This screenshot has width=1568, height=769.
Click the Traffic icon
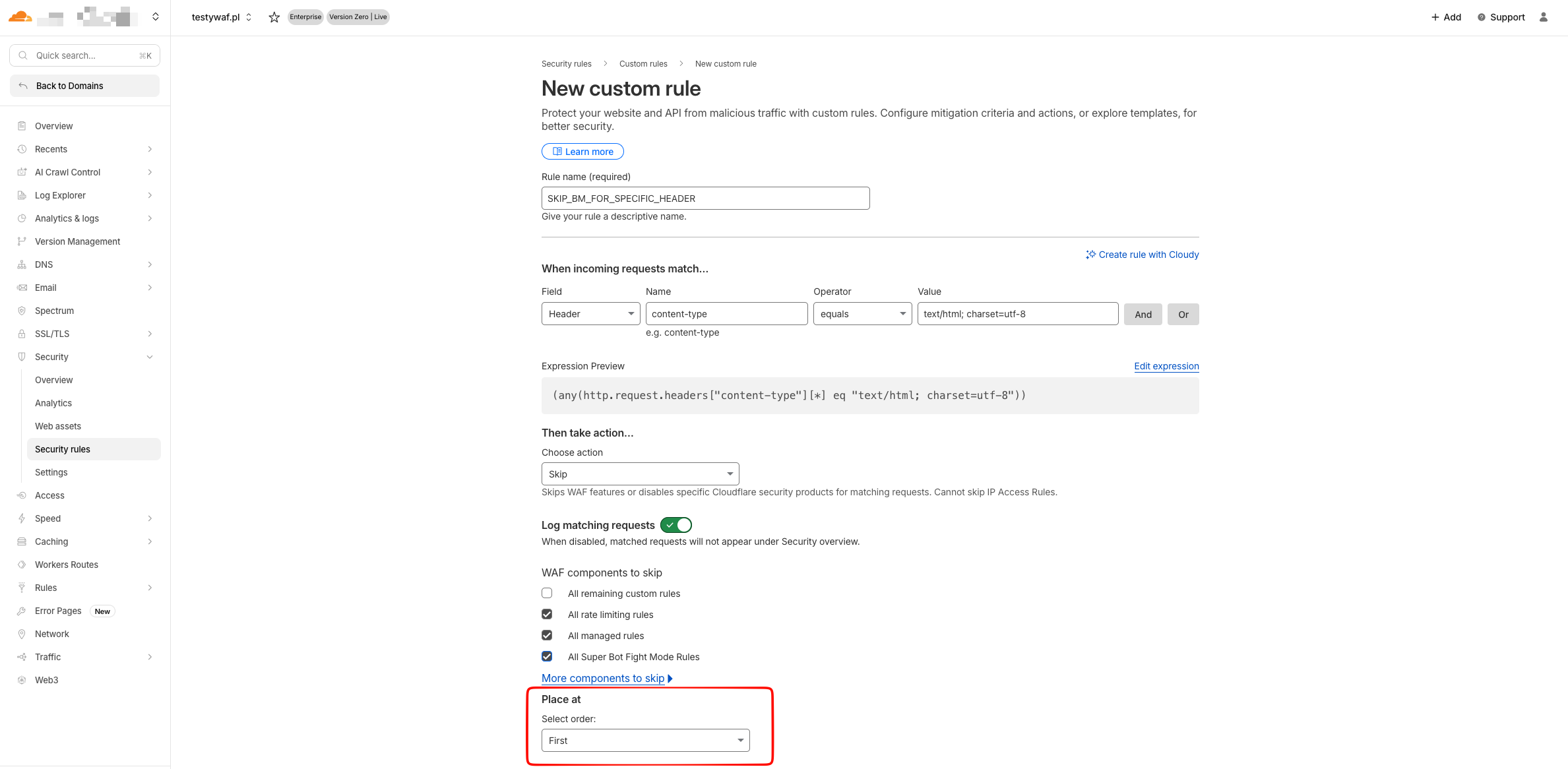(22, 657)
